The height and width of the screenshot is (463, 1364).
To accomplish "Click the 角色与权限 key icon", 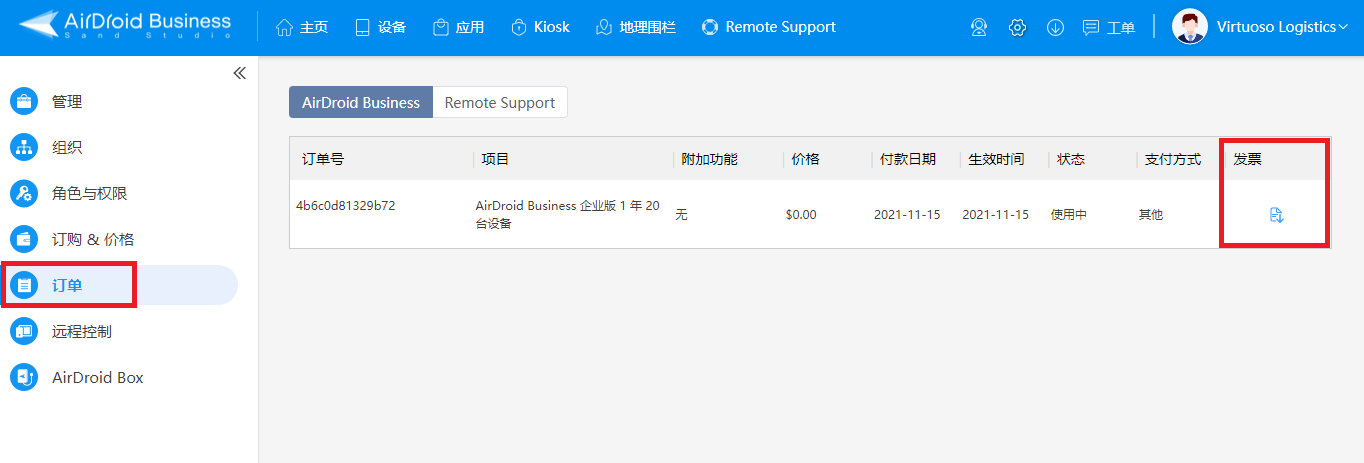I will (23, 193).
